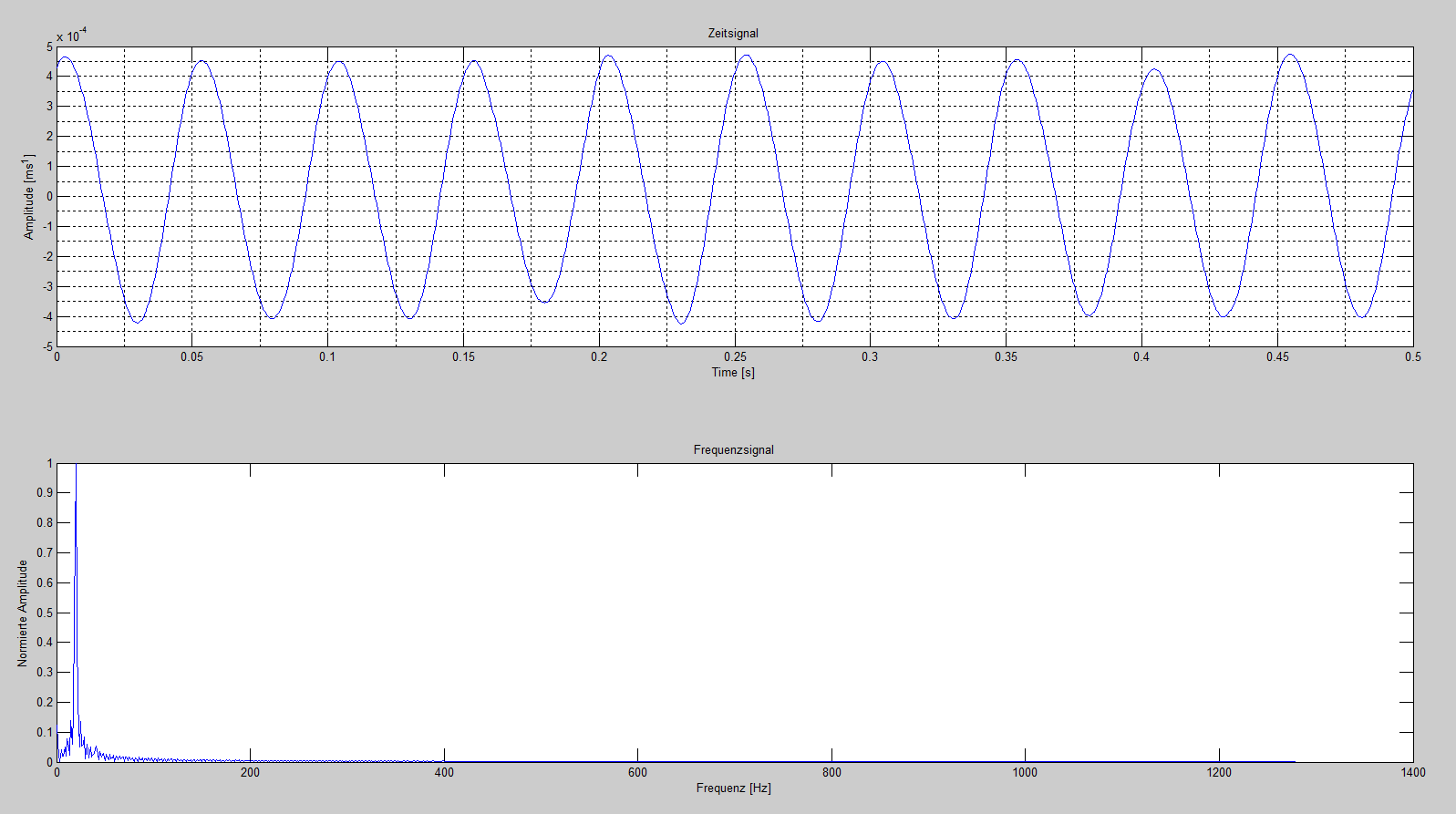Click the dominant spectrum peak near 20 Hz
The height and width of the screenshot is (814, 1456).
[x=76, y=503]
